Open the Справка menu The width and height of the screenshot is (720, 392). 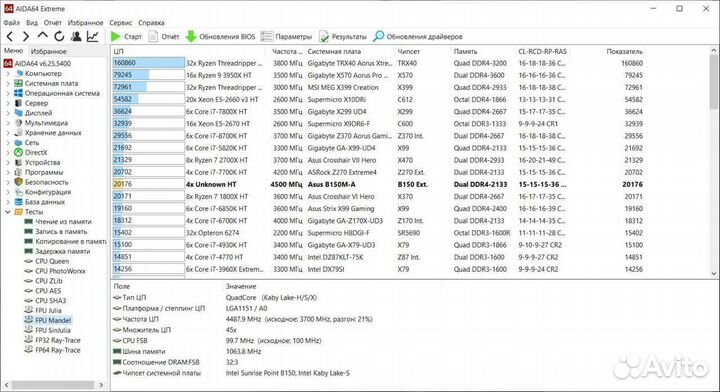point(151,22)
